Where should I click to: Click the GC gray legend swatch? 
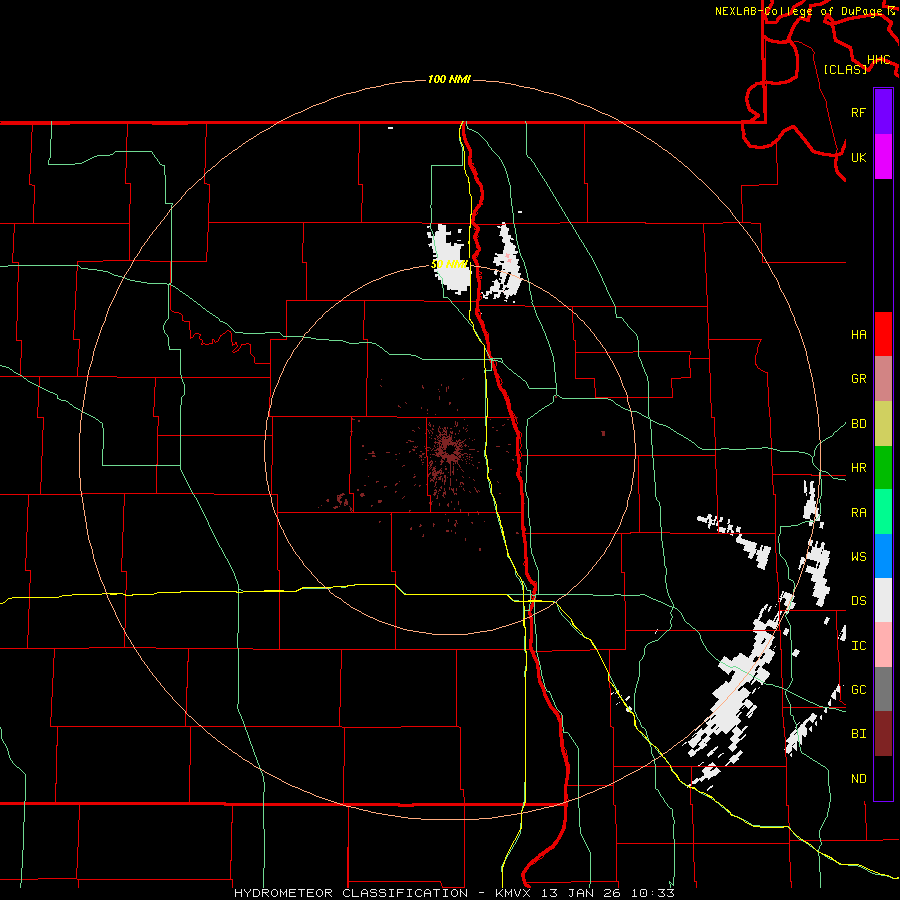pos(883,689)
